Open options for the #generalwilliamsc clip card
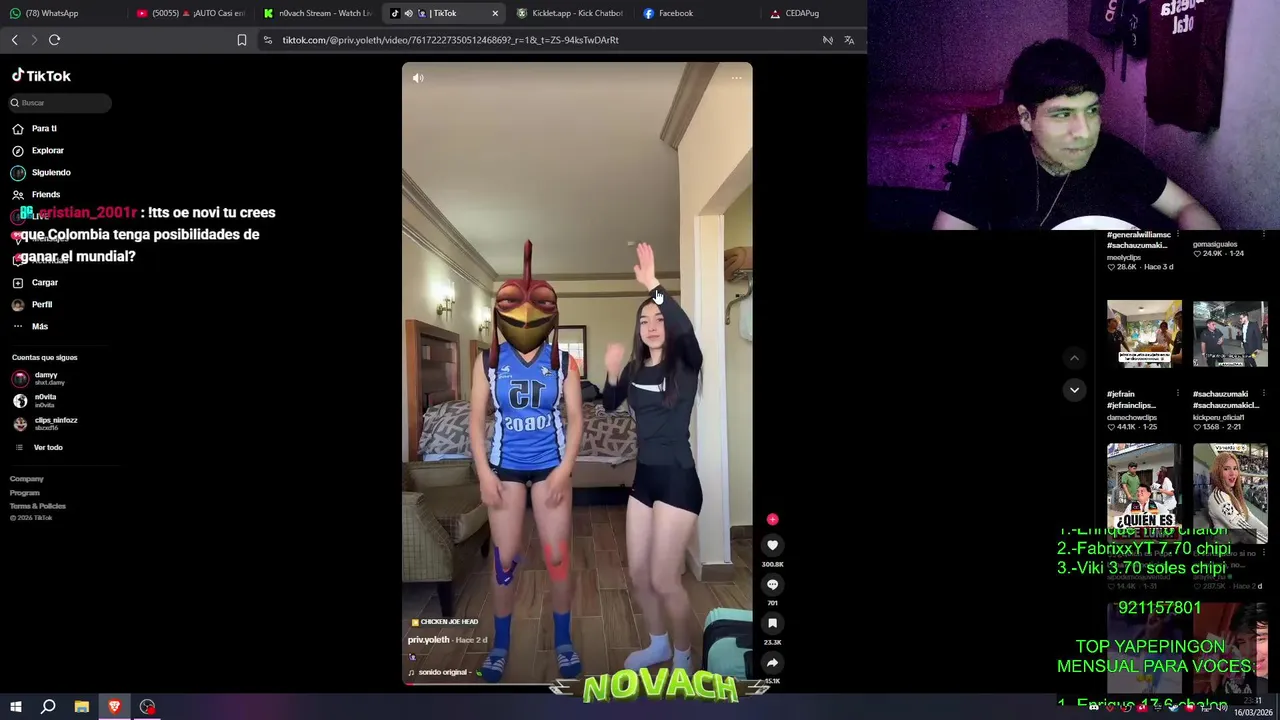 click(1178, 235)
